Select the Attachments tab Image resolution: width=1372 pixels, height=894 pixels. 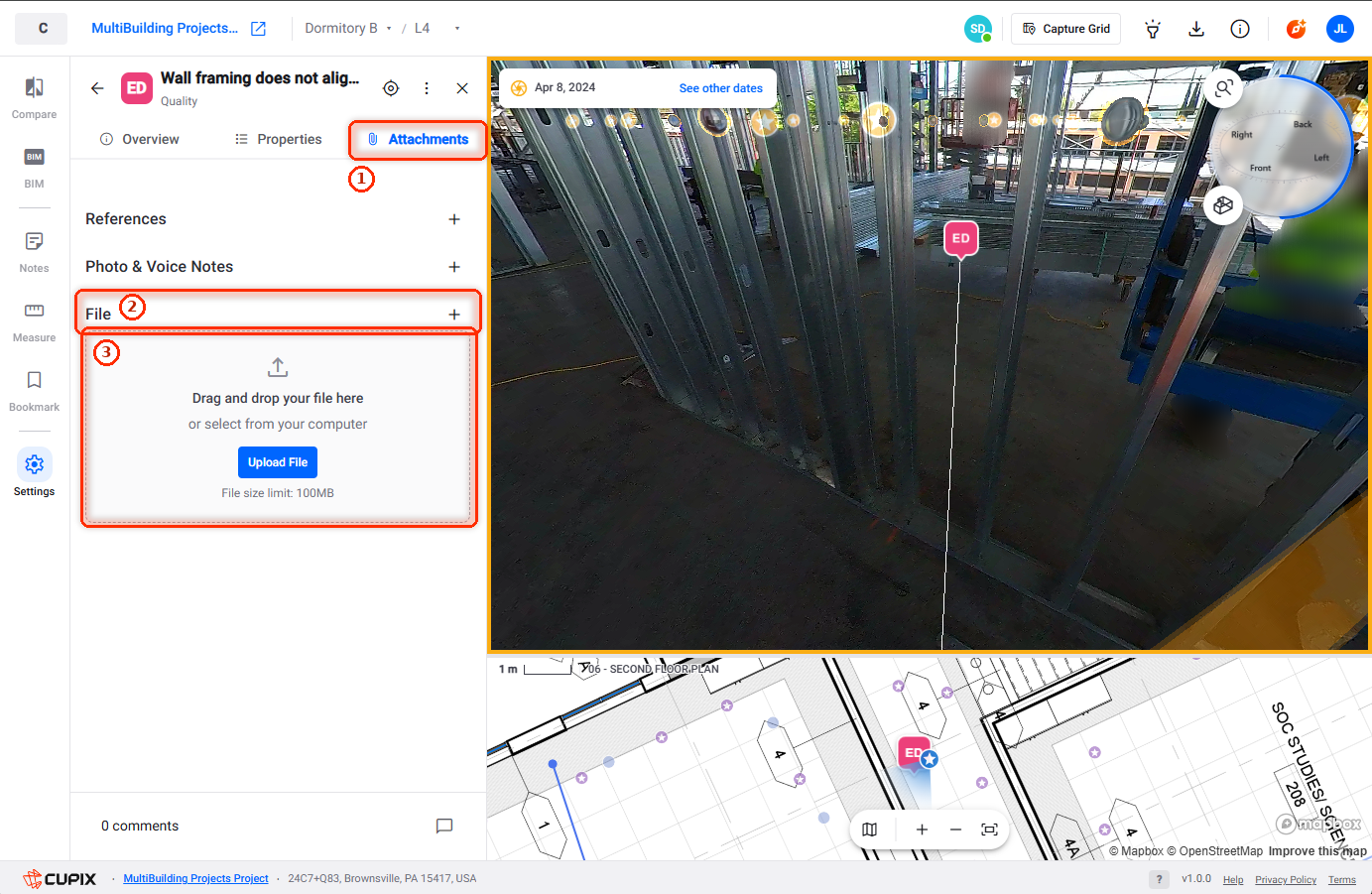click(418, 139)
